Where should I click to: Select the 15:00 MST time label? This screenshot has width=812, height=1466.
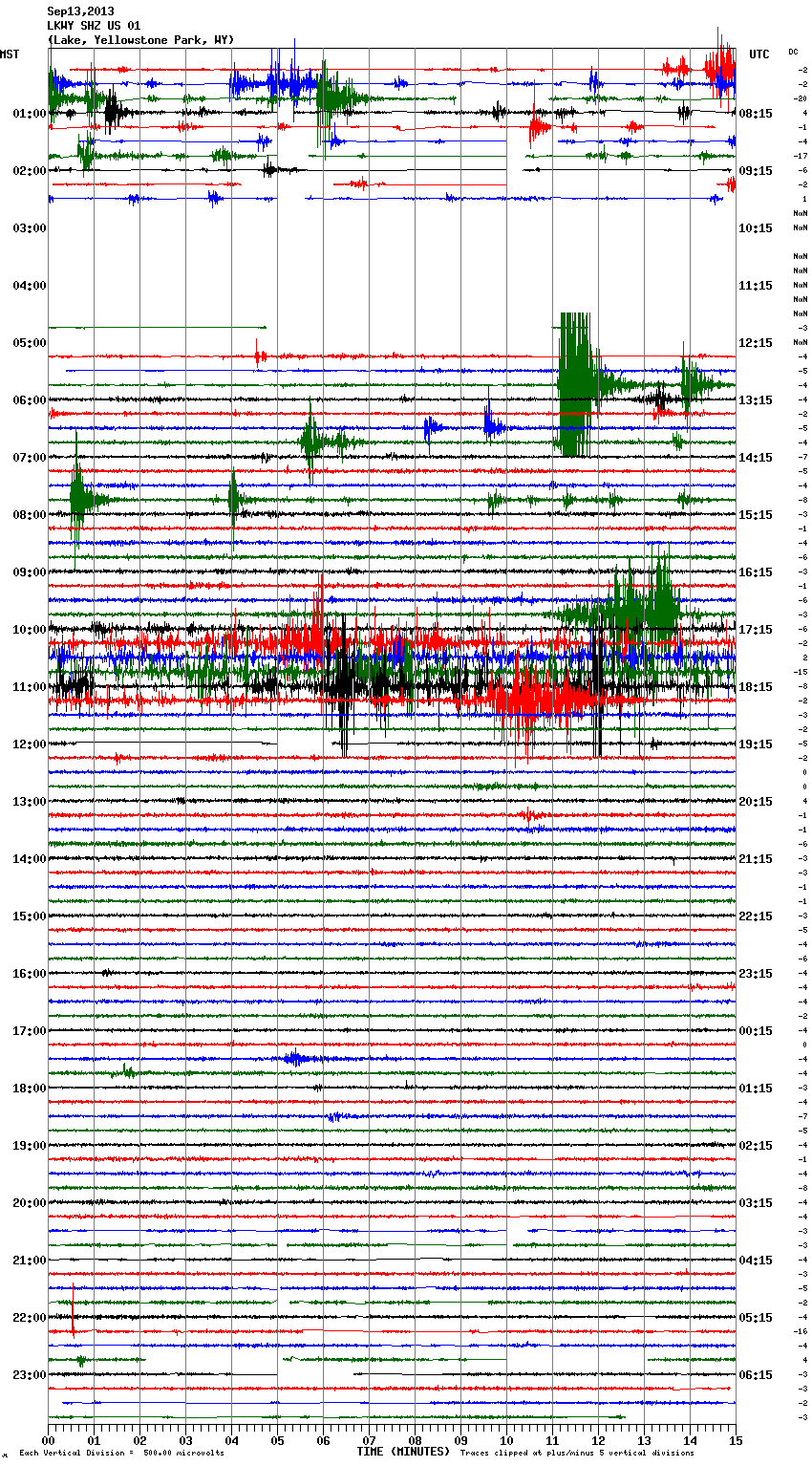[x=30, y=916]
